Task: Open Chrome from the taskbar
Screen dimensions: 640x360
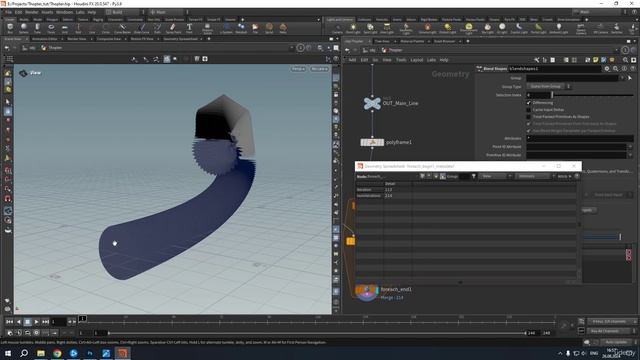Action: tap(57, 353)
